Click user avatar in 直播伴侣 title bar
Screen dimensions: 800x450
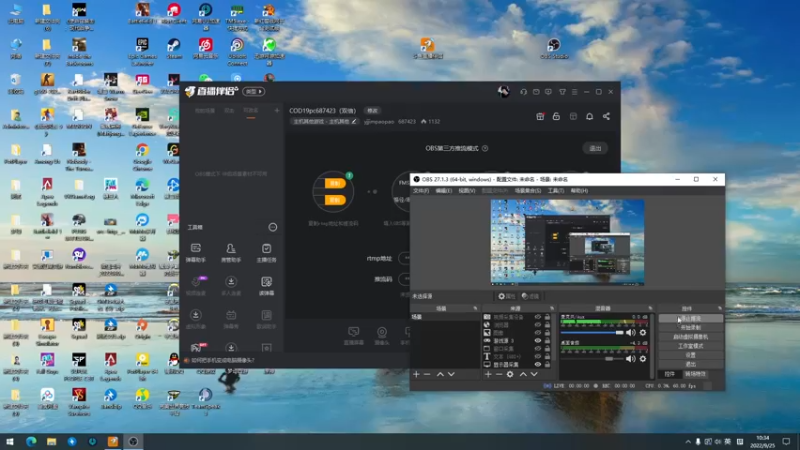click(504, 91)
